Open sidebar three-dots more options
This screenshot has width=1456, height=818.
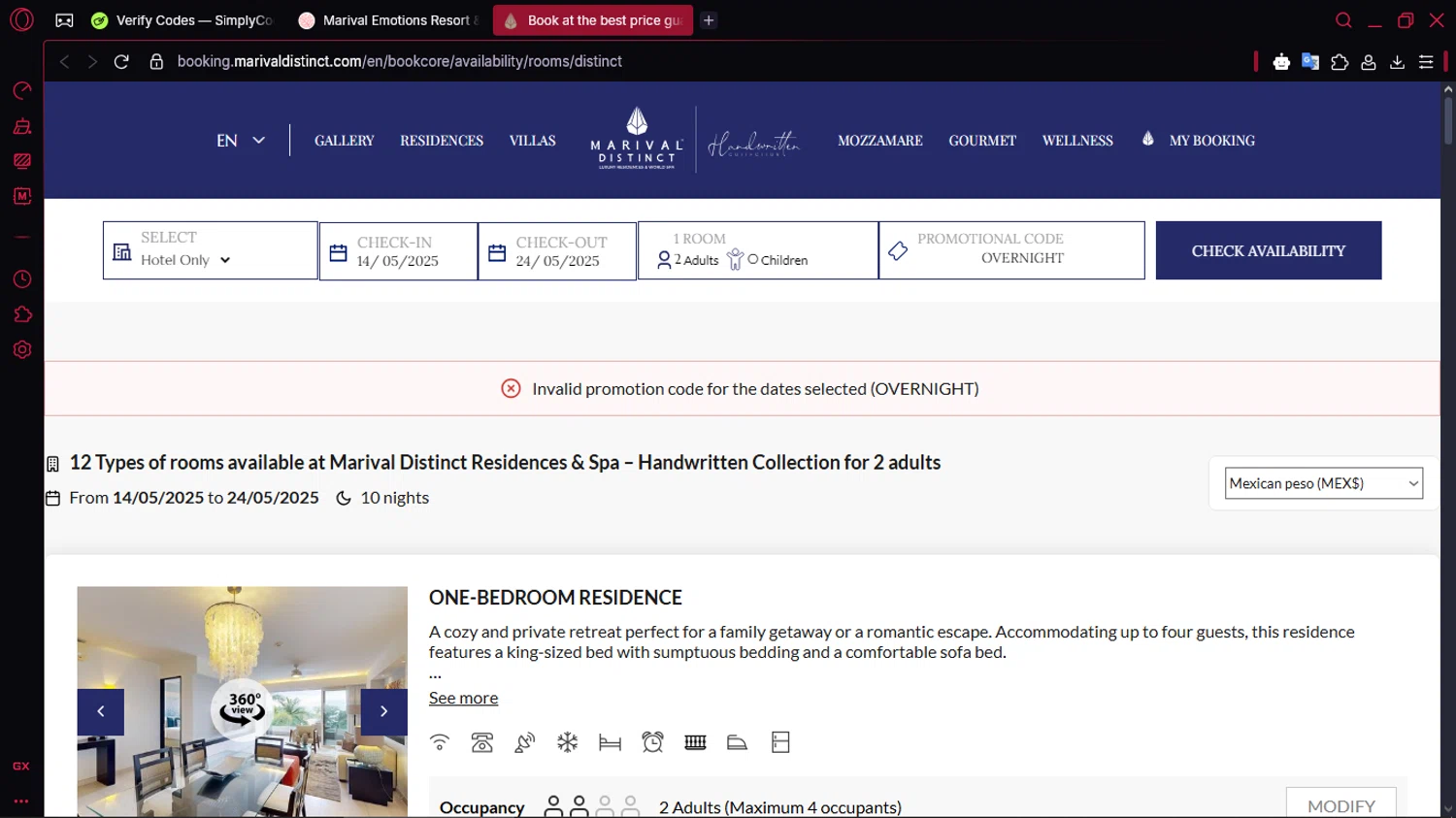tap(21, 802)
